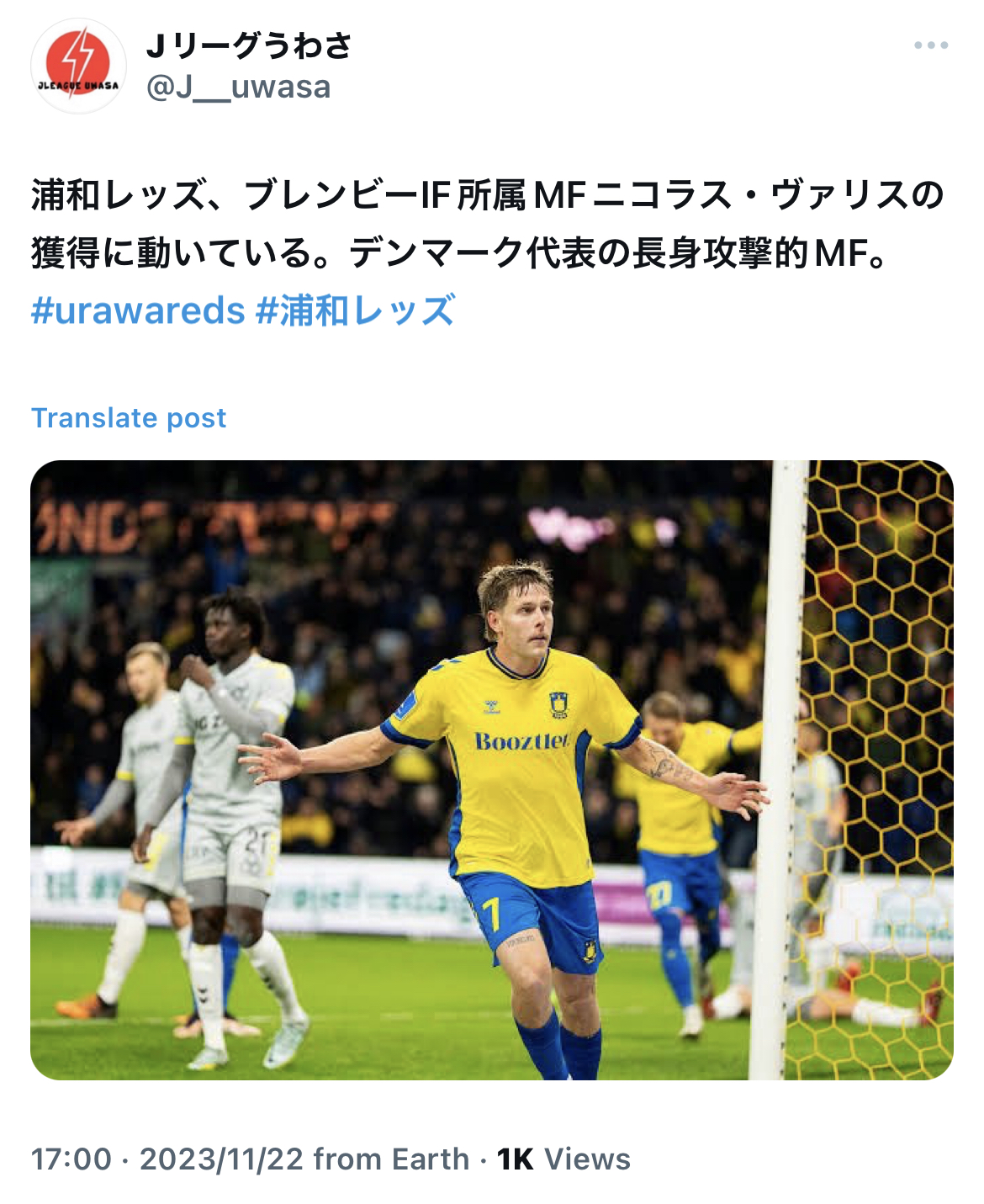The width and height of the screenshot is (984, 1204).
Task: Open the #浦和レッズ hashtag
Action: [x=356, y=310]
